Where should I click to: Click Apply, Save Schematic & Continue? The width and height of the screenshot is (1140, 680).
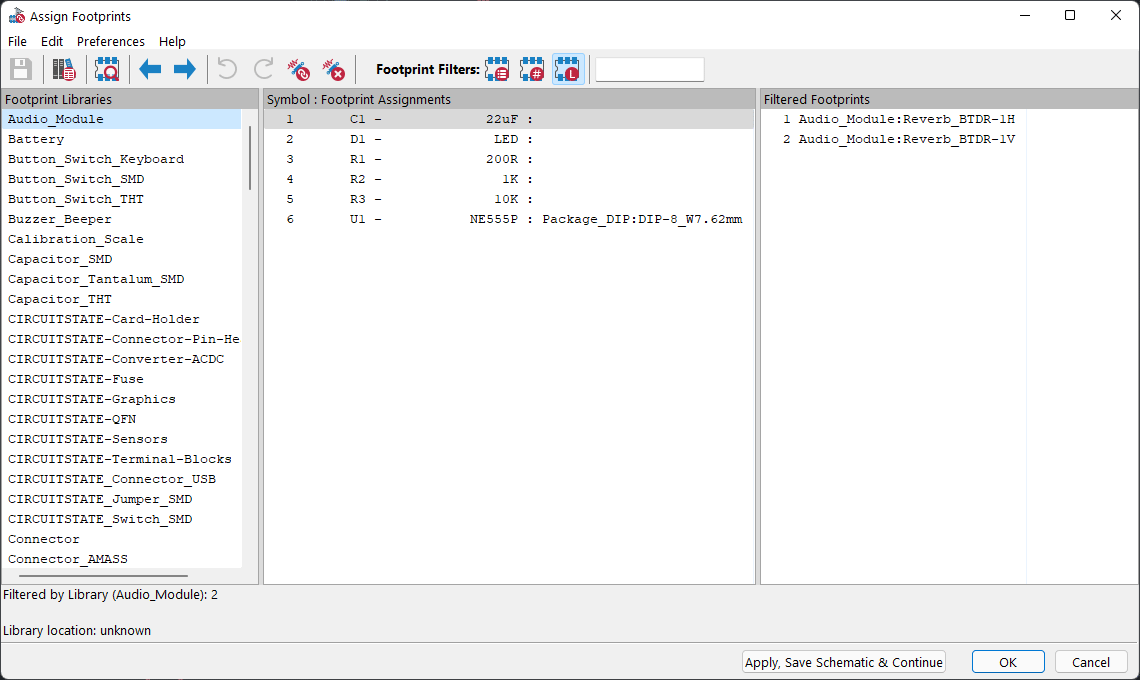[843, 662]
